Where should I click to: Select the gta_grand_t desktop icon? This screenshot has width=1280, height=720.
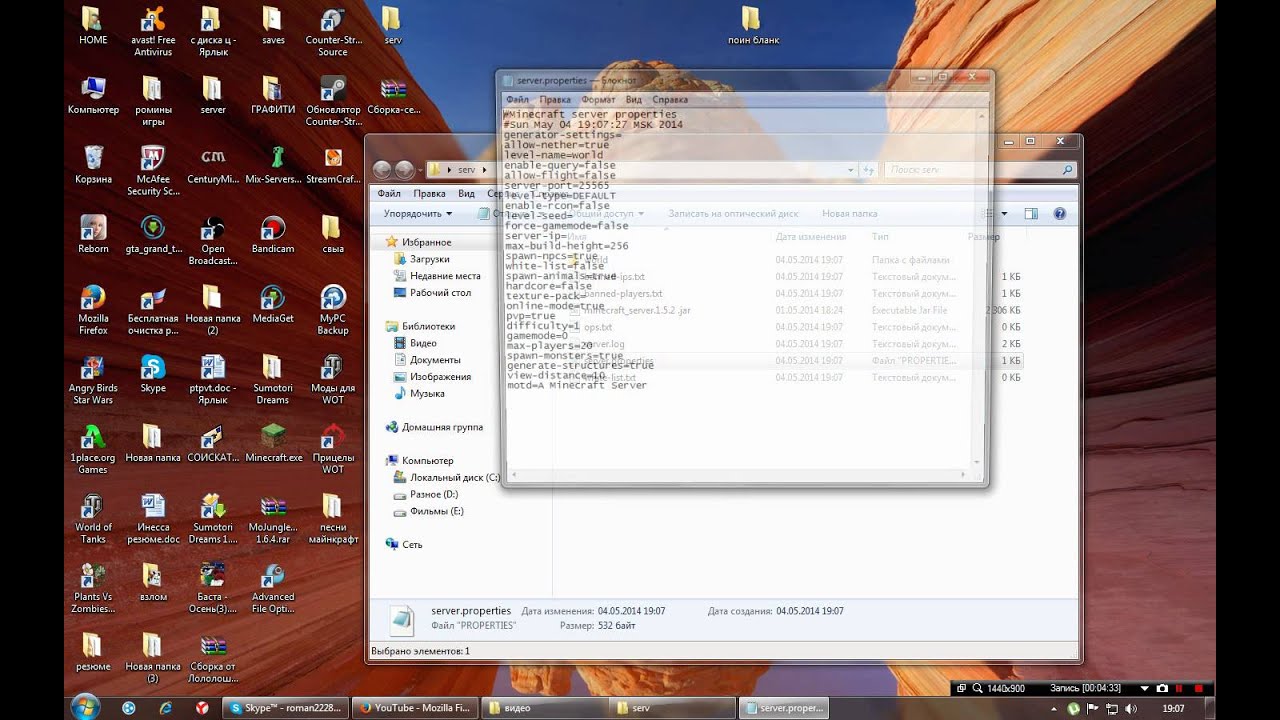pos(153,235)
